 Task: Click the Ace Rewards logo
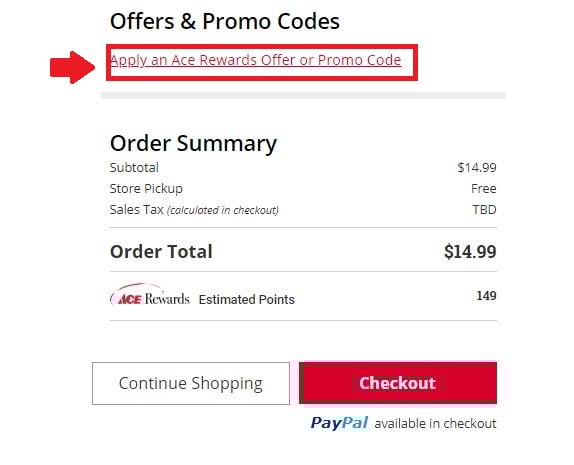click(x=150, y=295)
